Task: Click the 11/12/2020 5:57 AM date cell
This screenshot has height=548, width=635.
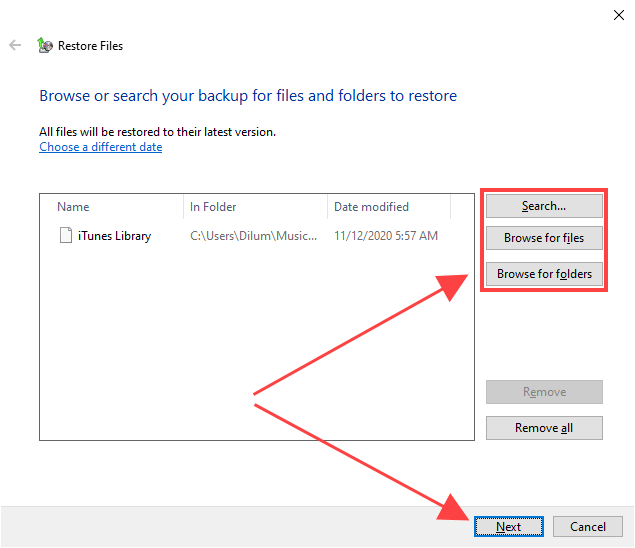Action: pyautogui.click(x=386, y=236)
